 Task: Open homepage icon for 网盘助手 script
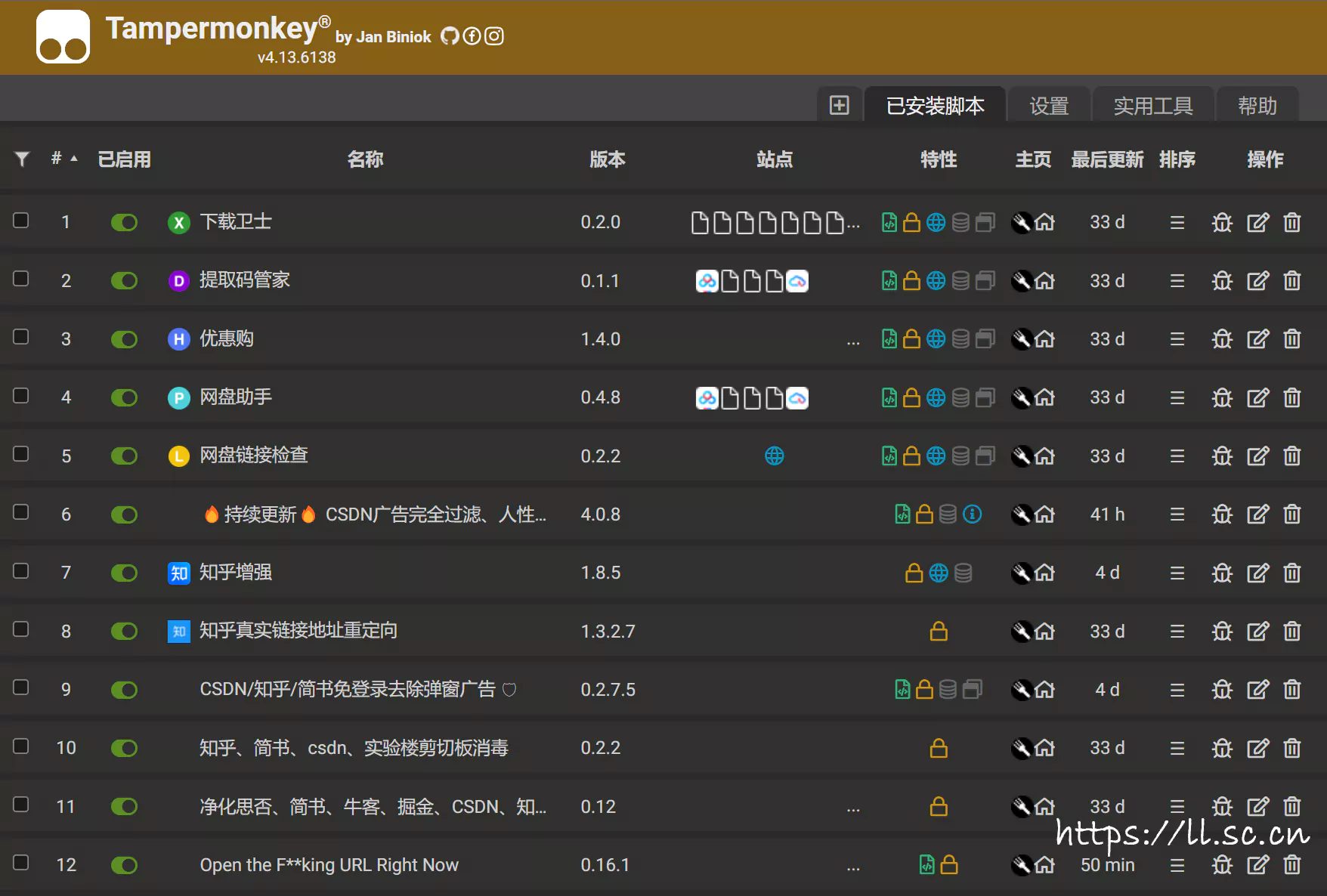pos(1044,397)
